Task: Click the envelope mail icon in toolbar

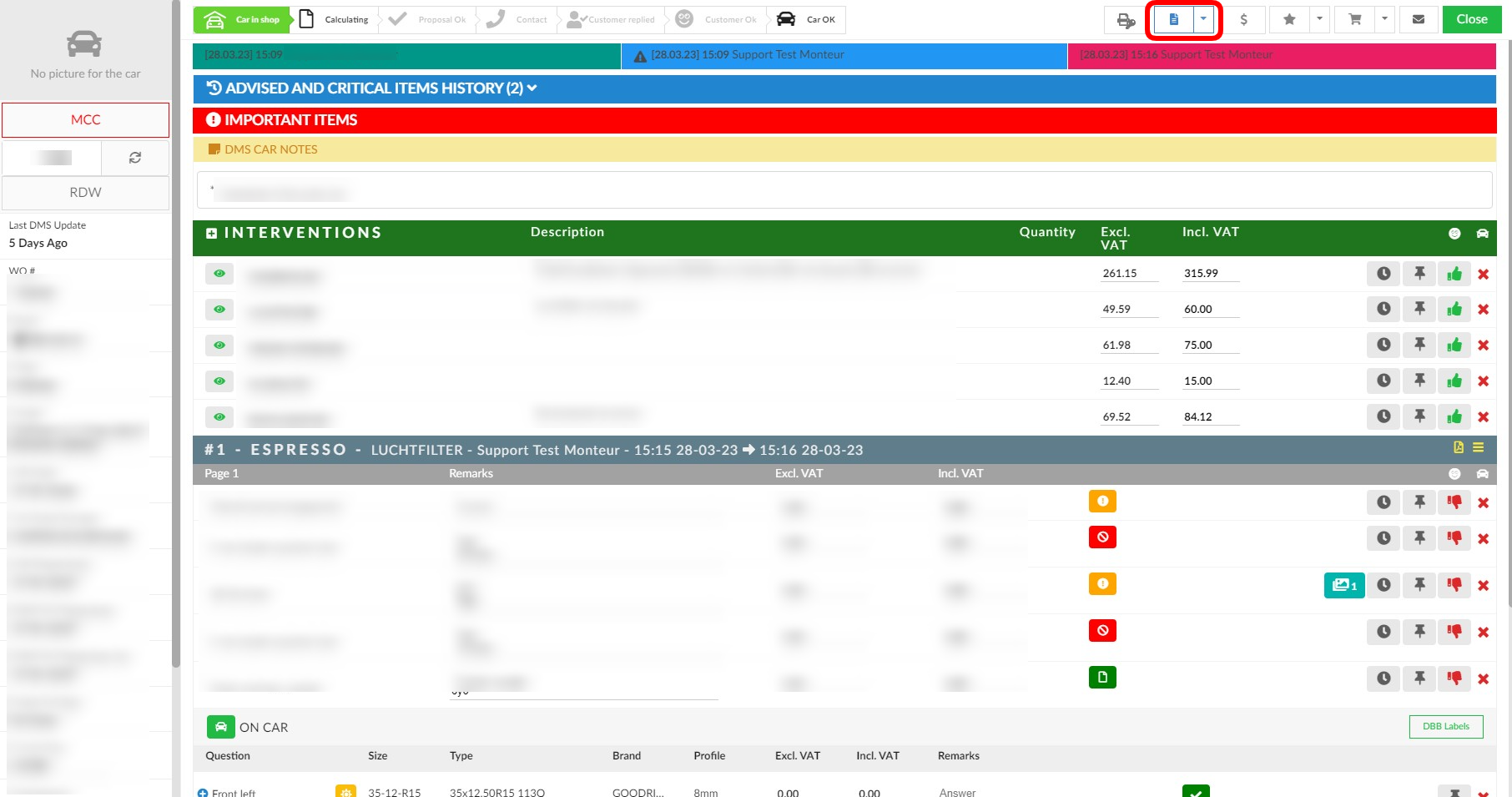Action: pos(1418,19)
